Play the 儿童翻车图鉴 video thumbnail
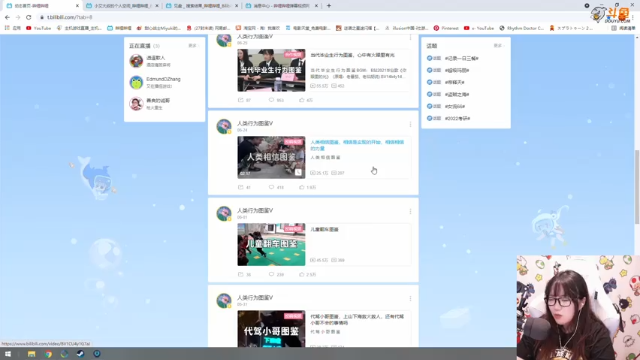The height and width of the screenshot is (360, 640). tap(271, 244)
